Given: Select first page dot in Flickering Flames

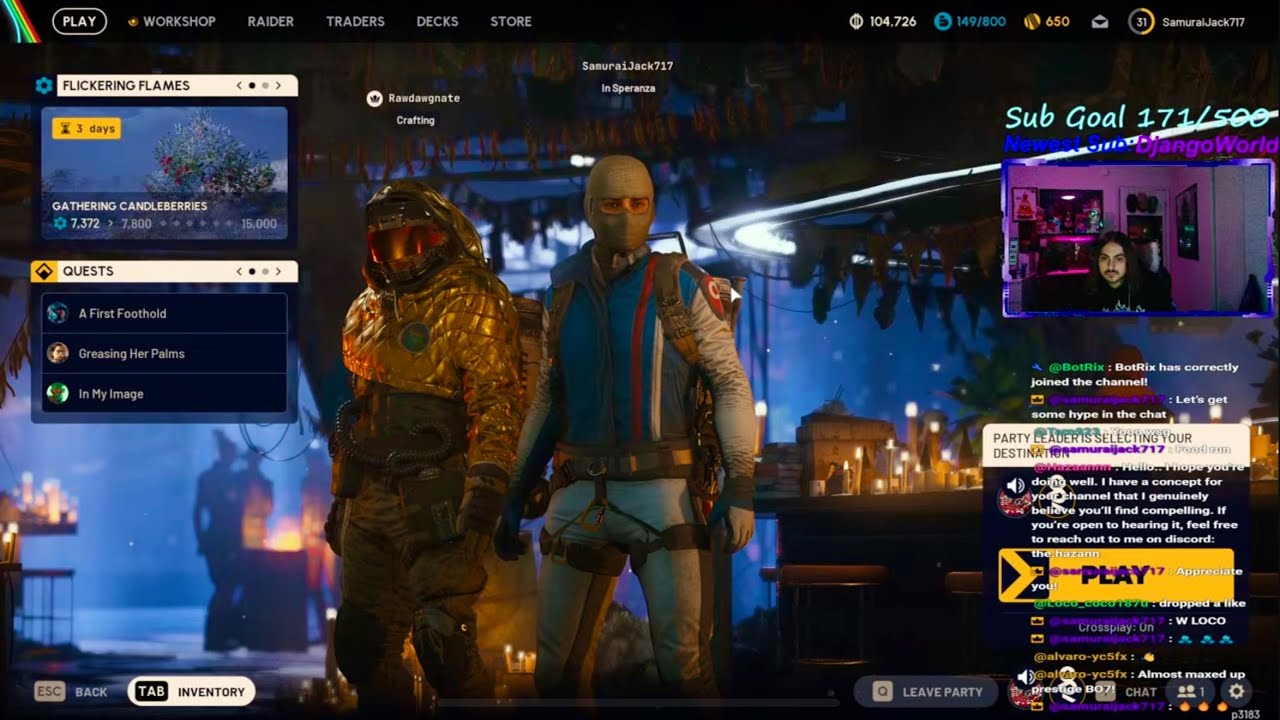Looking at the screenshot, I should [251, 86].
